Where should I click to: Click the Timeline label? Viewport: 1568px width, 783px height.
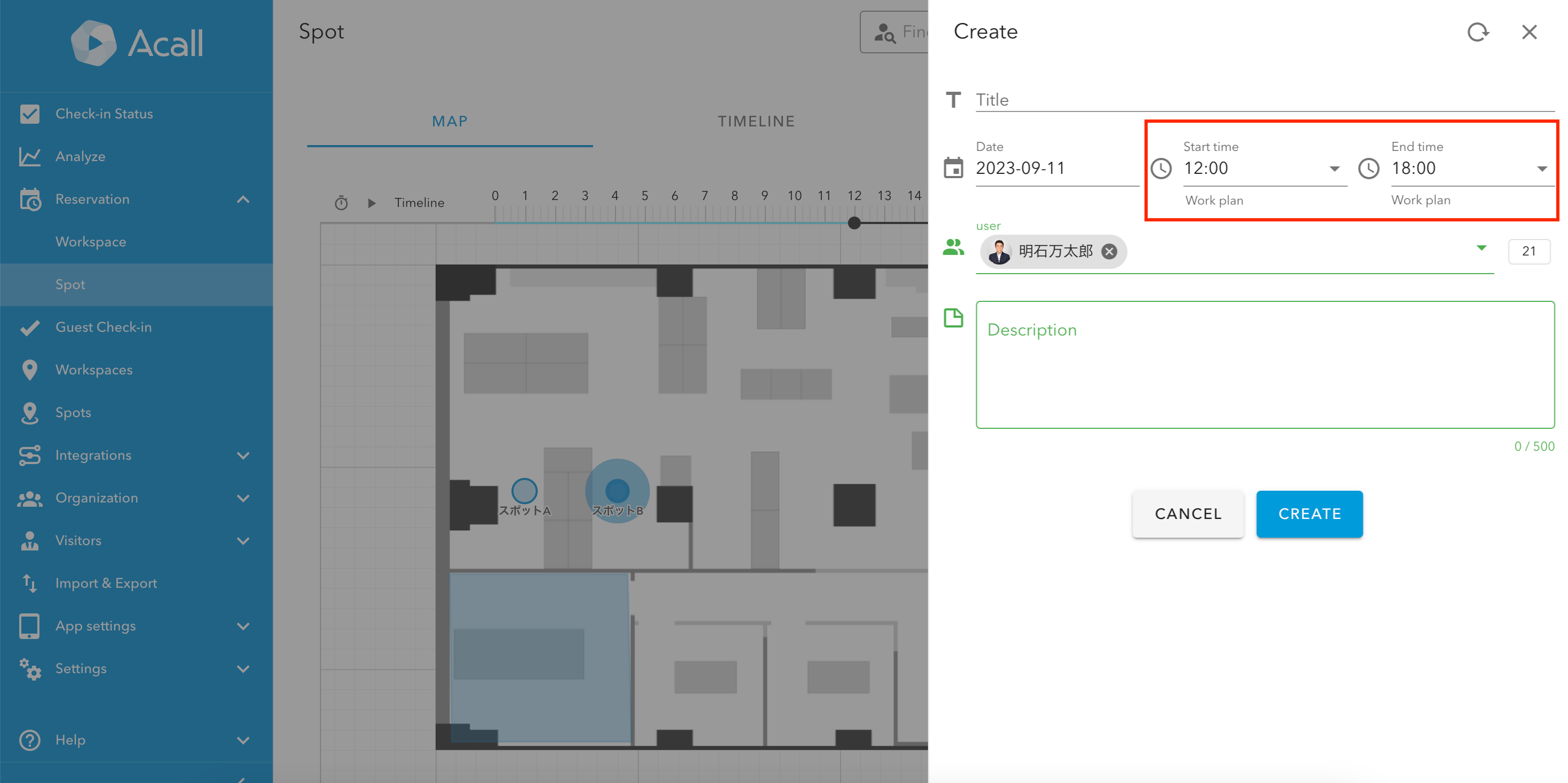tap(419, 203)
